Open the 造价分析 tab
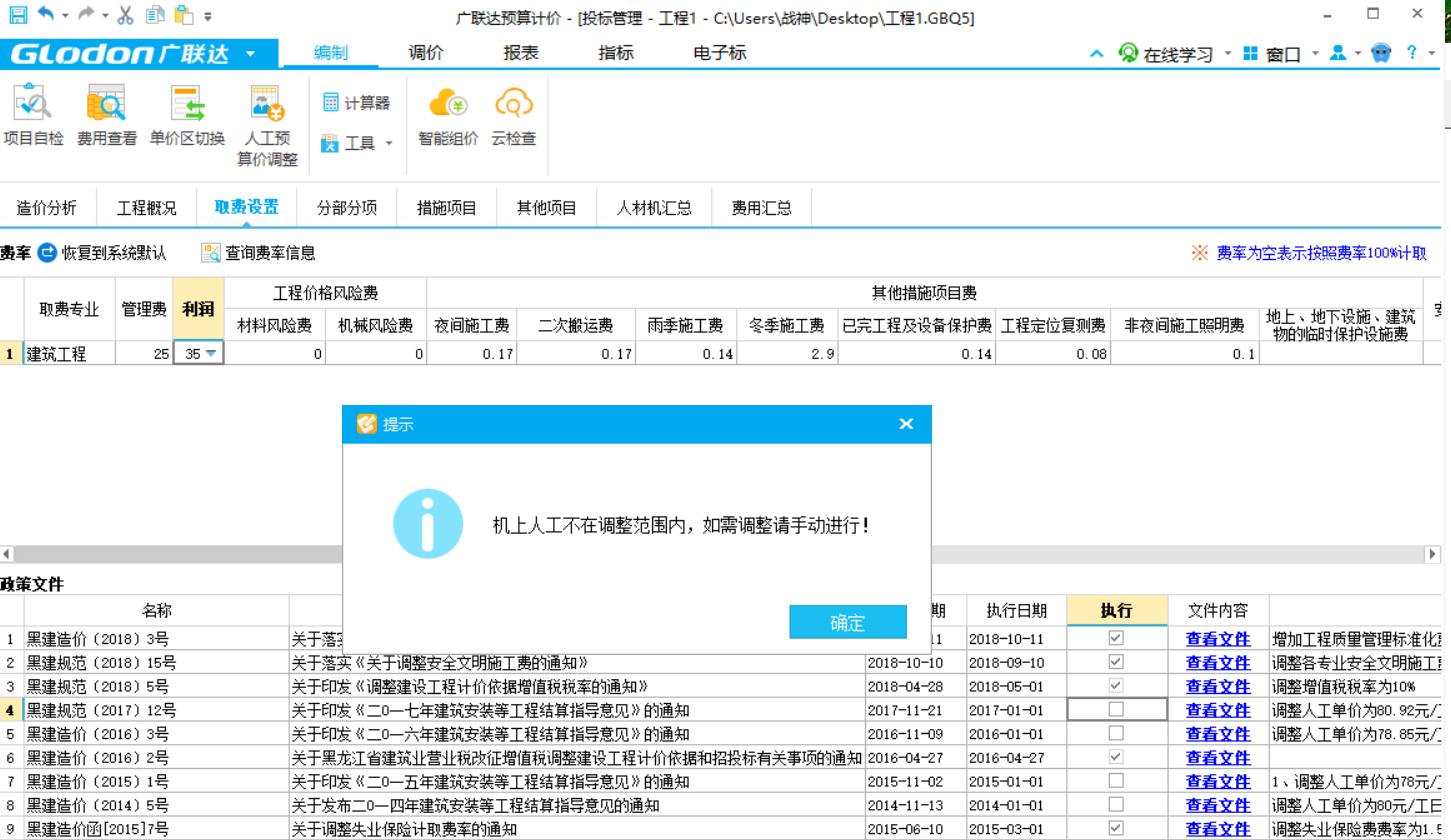Viewport: 1451px width, 840px height. [x=46, y=208]
